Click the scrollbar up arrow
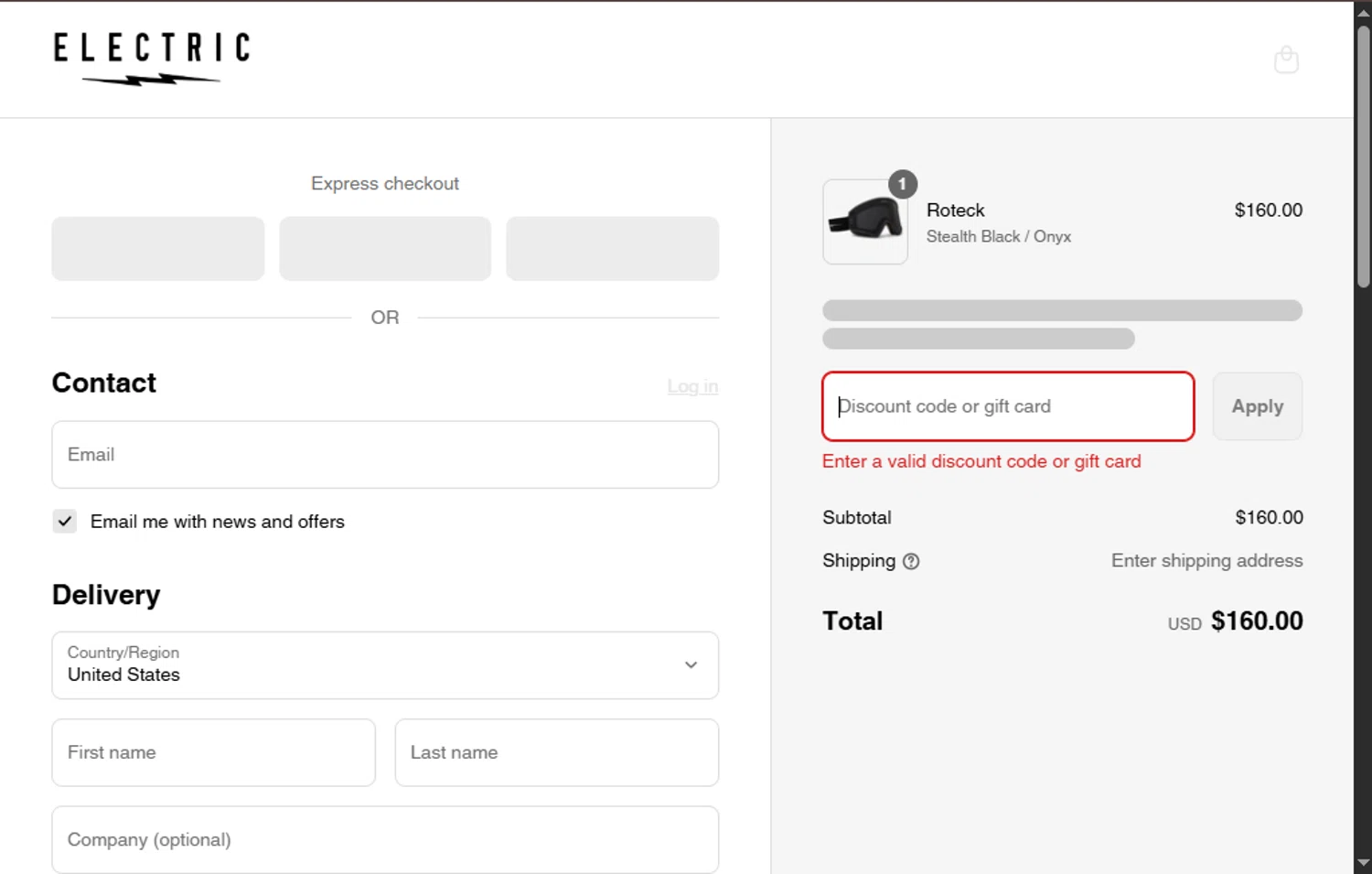Image resolution: width=1372 pixels, height=874 pixels. (1363, 12)
